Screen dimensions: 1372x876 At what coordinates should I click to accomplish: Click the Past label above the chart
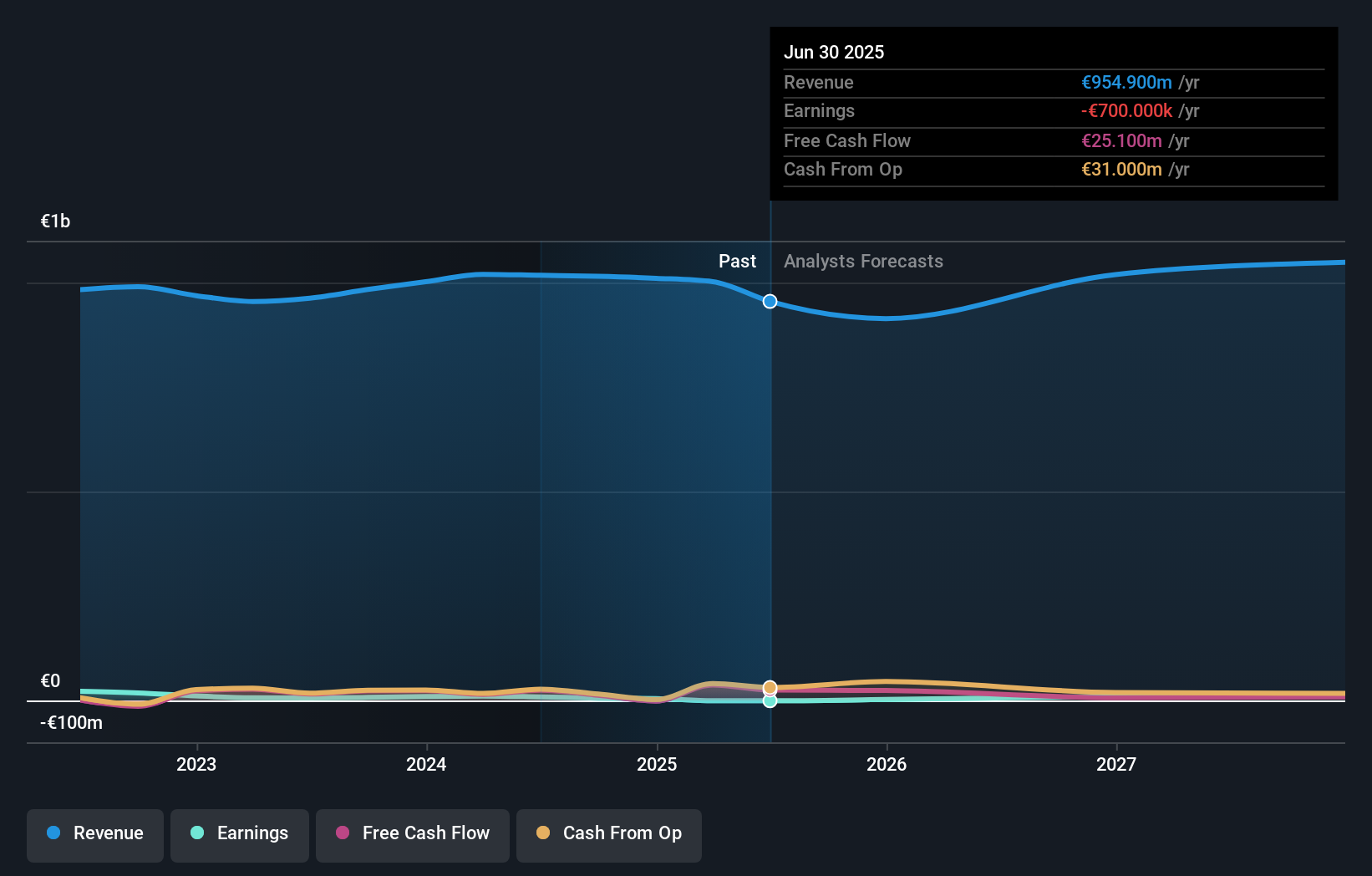737,261
